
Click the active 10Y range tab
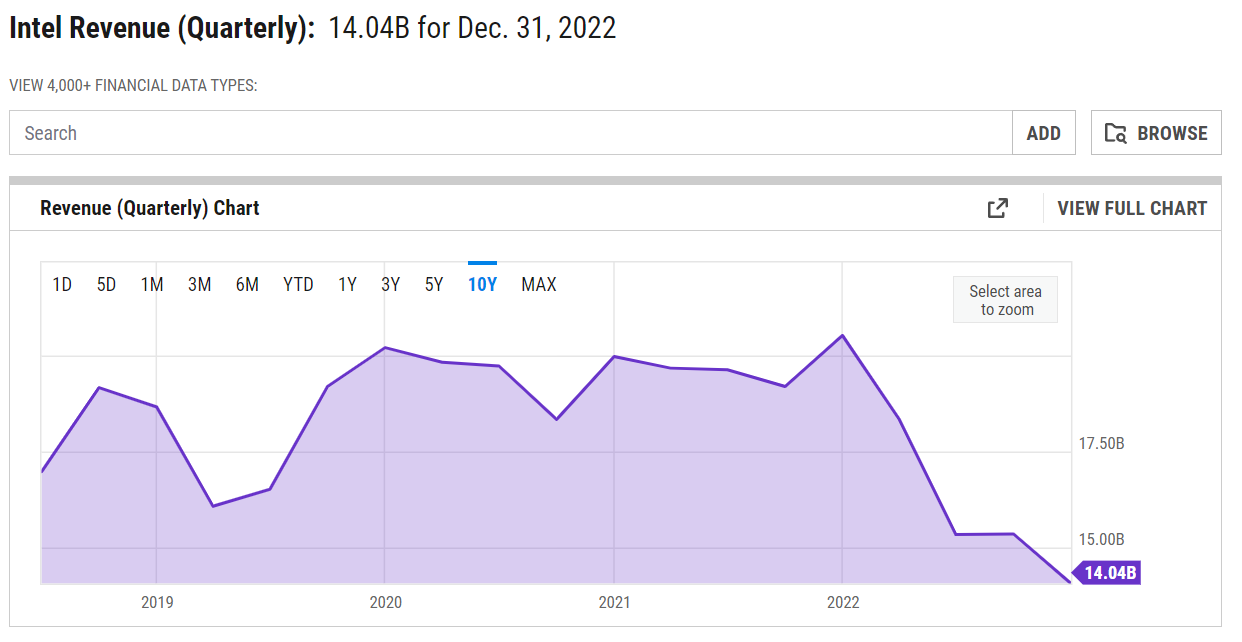coord(482,285)
